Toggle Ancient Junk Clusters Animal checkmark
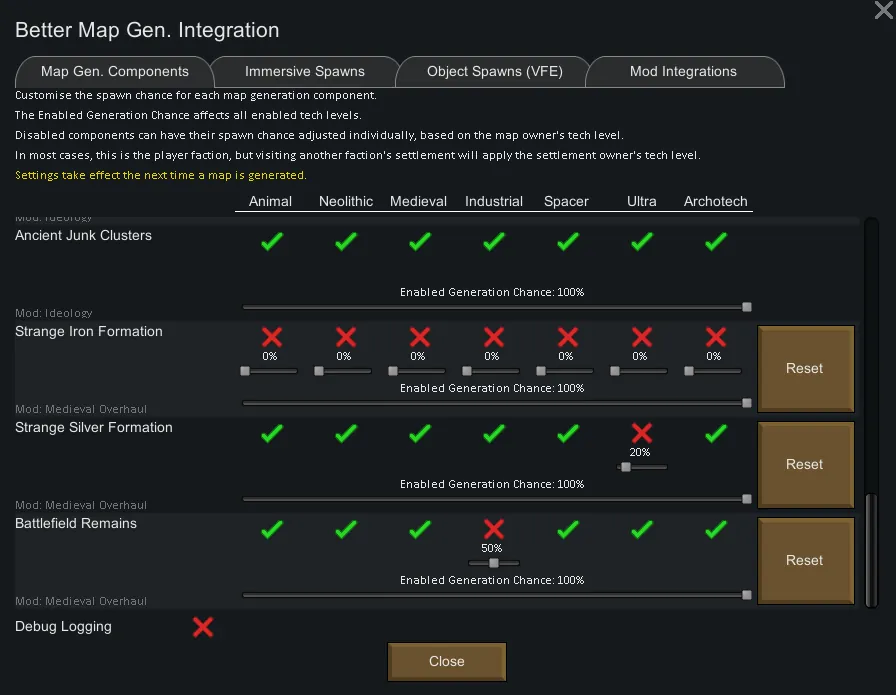The width and height of the screenshot is (896, 695). point(271,241)
